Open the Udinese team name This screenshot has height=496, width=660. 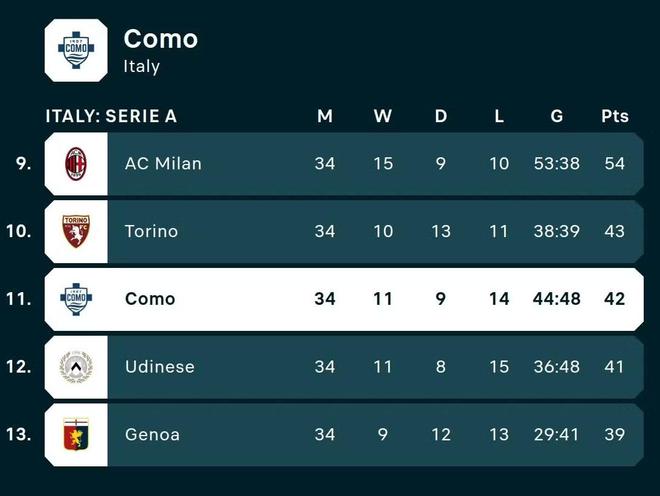159,367
